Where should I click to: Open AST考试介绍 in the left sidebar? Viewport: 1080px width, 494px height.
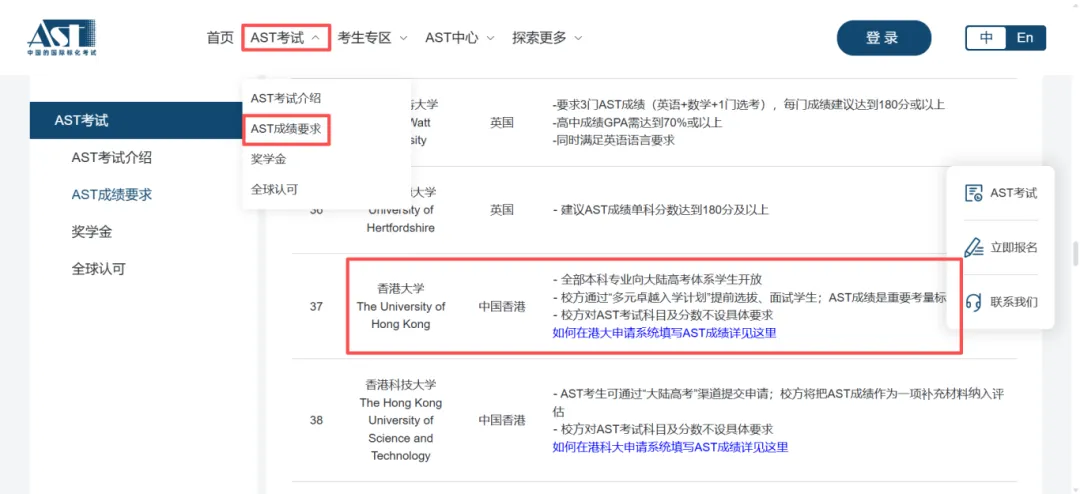pyautogui.click(x=112, y=158)
